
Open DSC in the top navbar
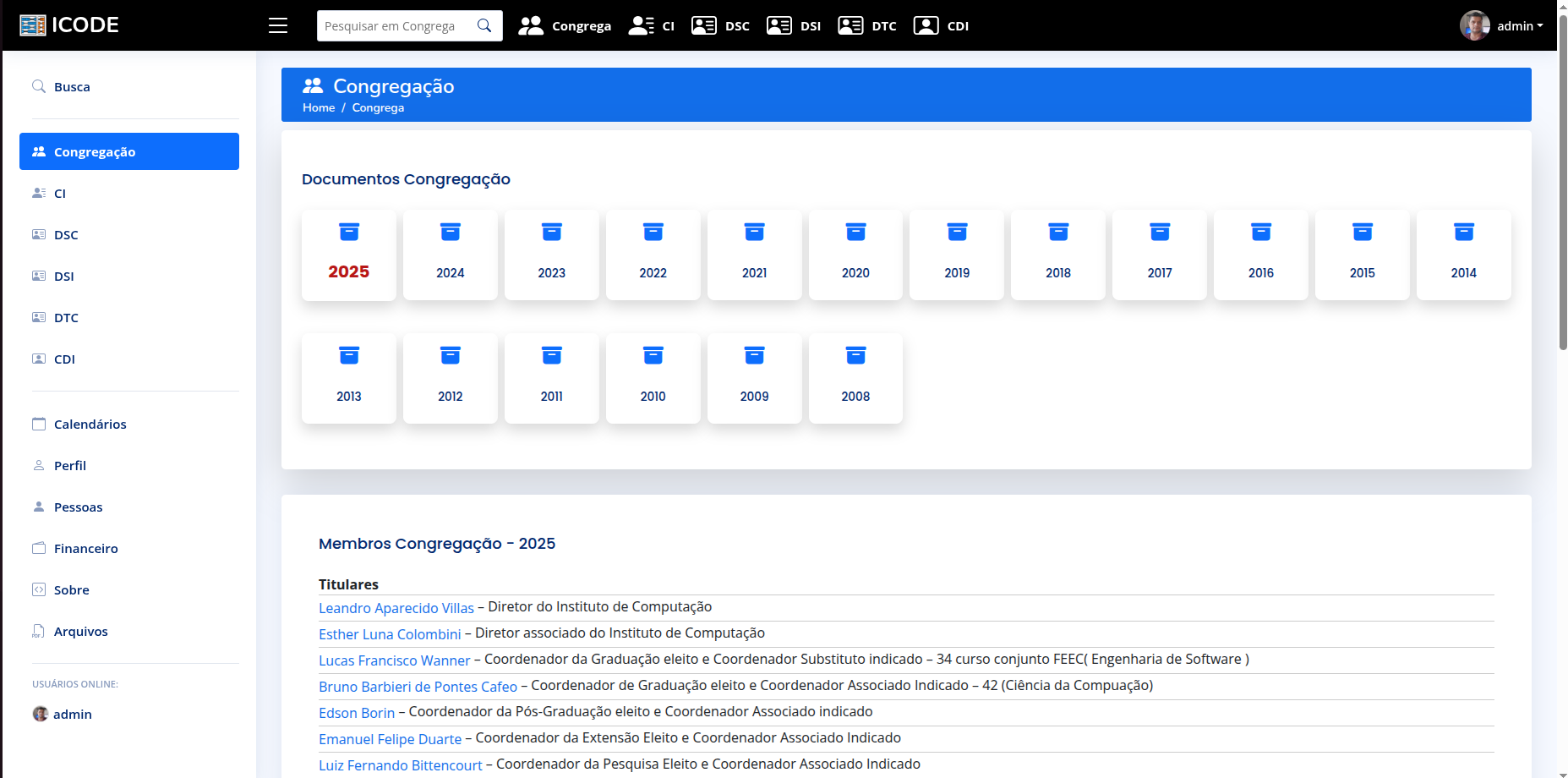[x=720, y=25]
